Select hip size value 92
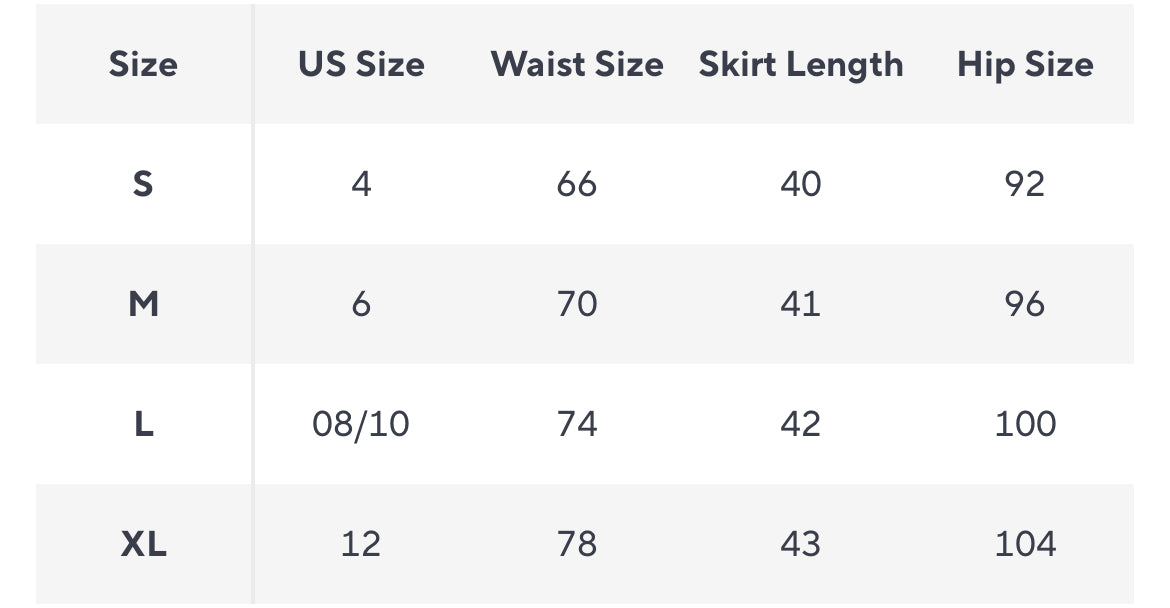The image size is (1170, 608). [x=1025, y=184]
